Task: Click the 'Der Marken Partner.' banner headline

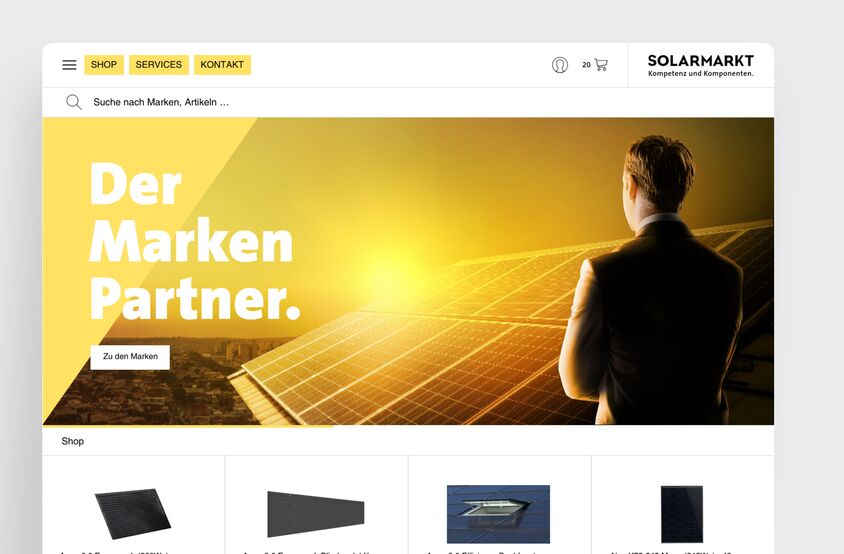Action: 194,242
